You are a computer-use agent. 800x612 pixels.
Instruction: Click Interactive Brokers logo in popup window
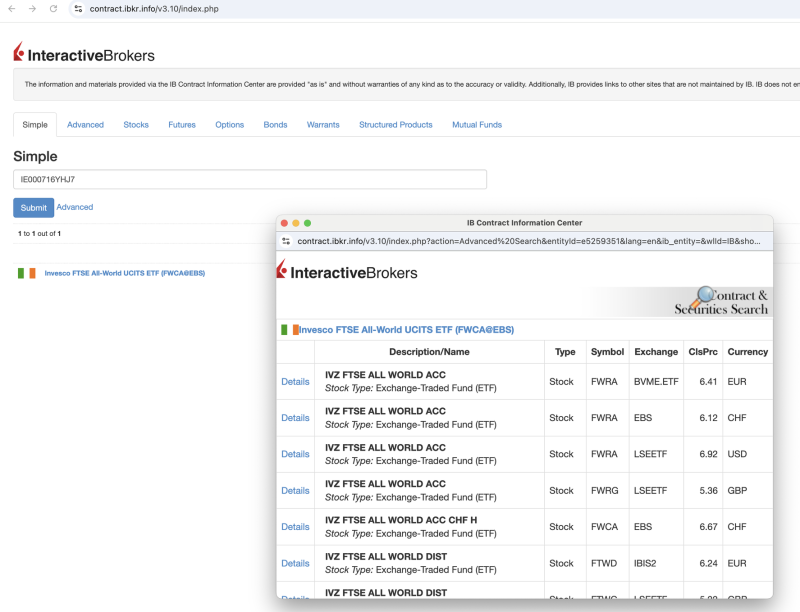(x=347, y=270)
